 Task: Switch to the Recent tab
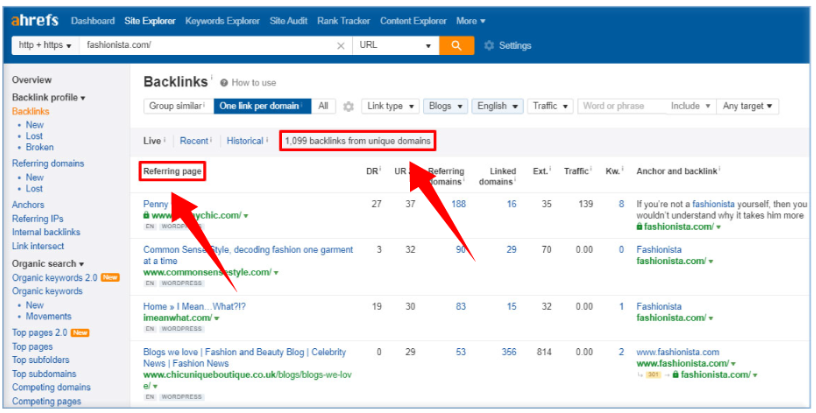tap(196, 141)
